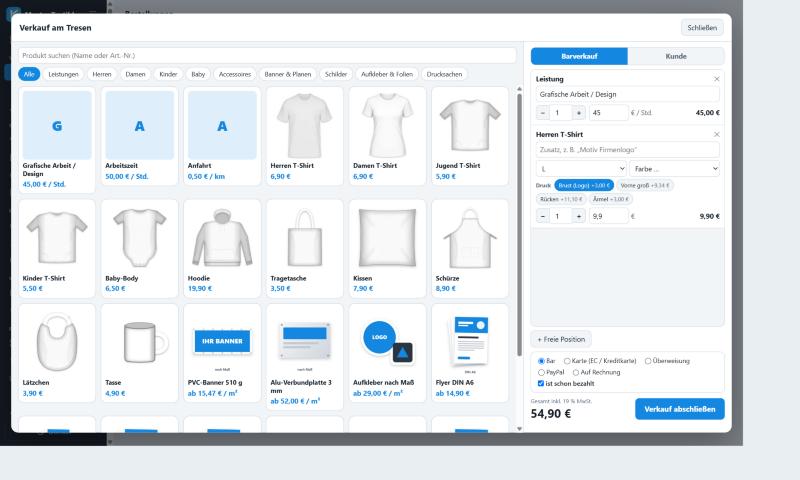Select PayPal payment method
Image resolution: width=800 pixels, height=480 pixels.
[x=541, y=372]
